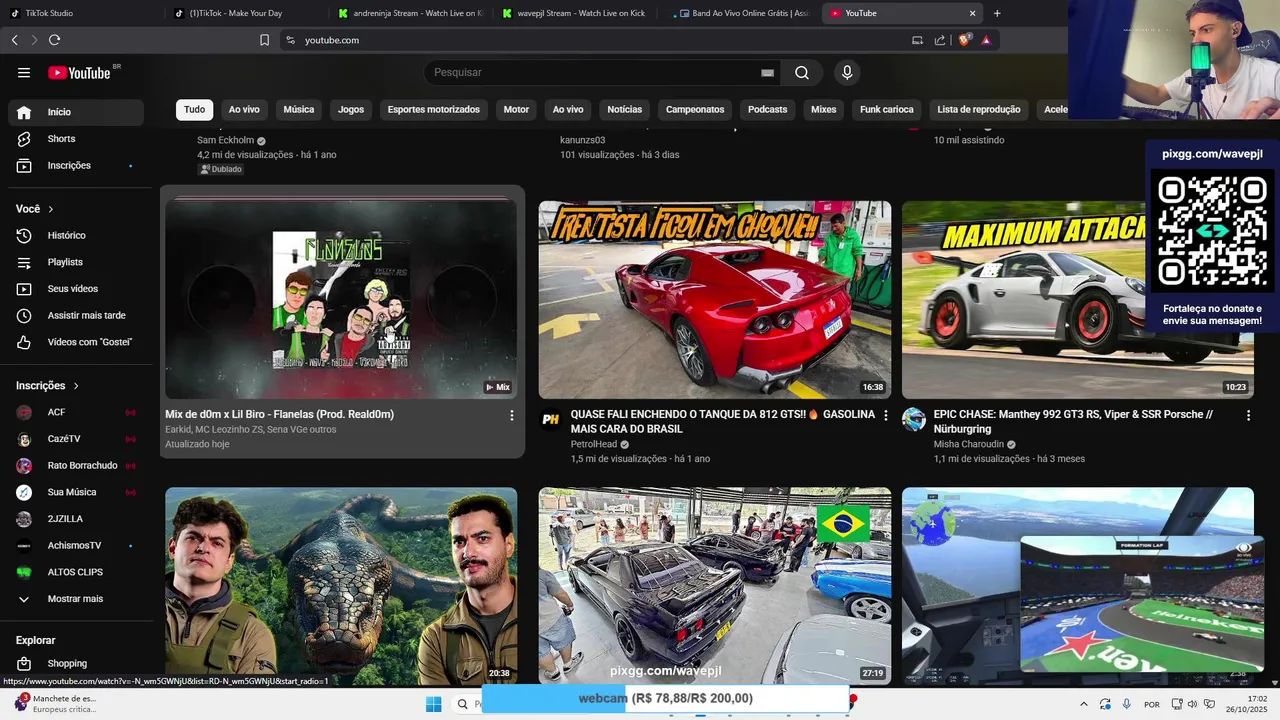Select the Campeonatos filter chip

(695, 110)
